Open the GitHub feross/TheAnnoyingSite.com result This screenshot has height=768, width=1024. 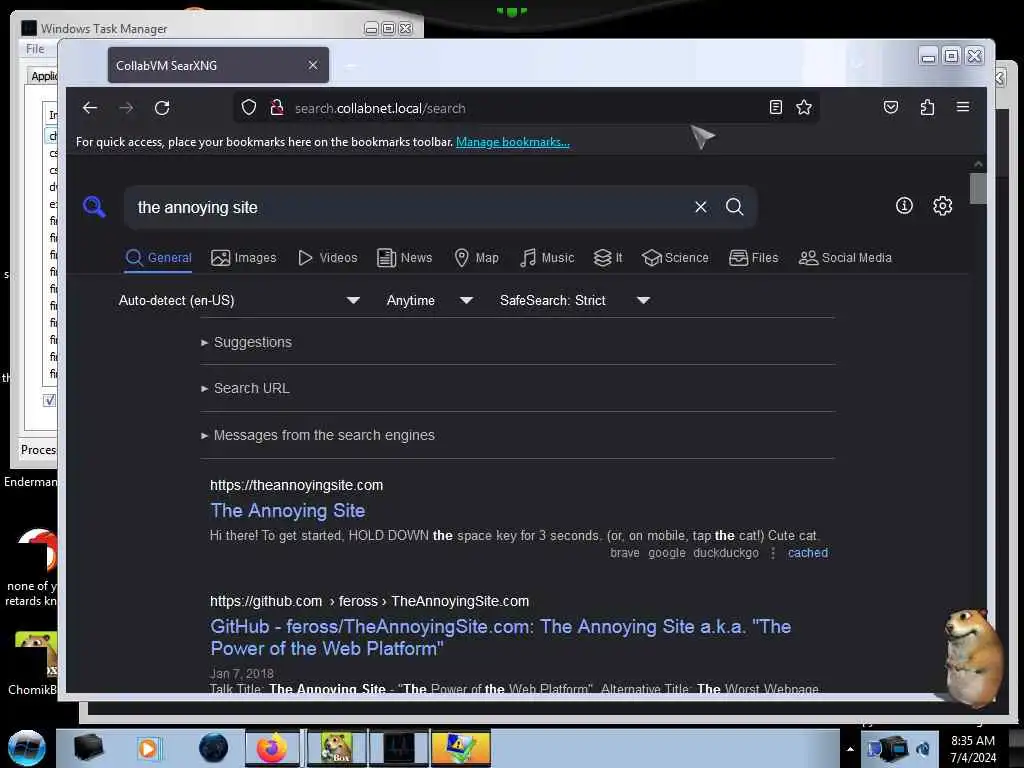(500, 637)
